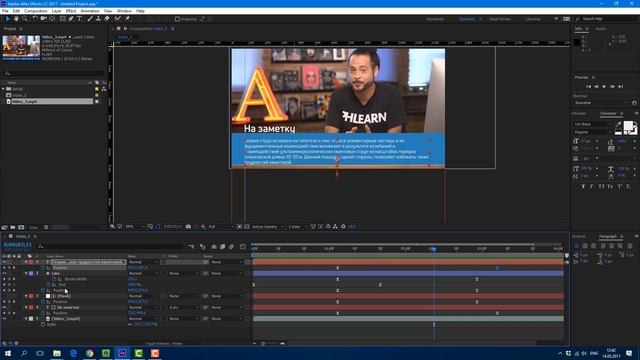
Task: Open the Window menu
Action: (124, 11)
